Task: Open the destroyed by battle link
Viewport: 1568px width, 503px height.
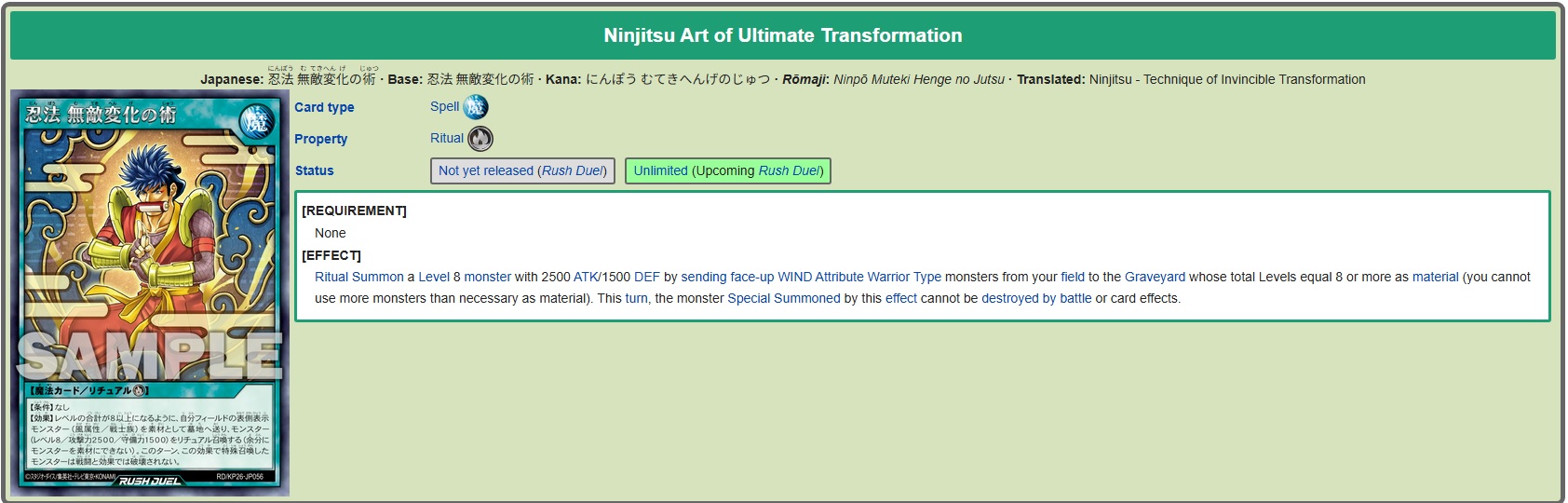Action: (1036, 298)
